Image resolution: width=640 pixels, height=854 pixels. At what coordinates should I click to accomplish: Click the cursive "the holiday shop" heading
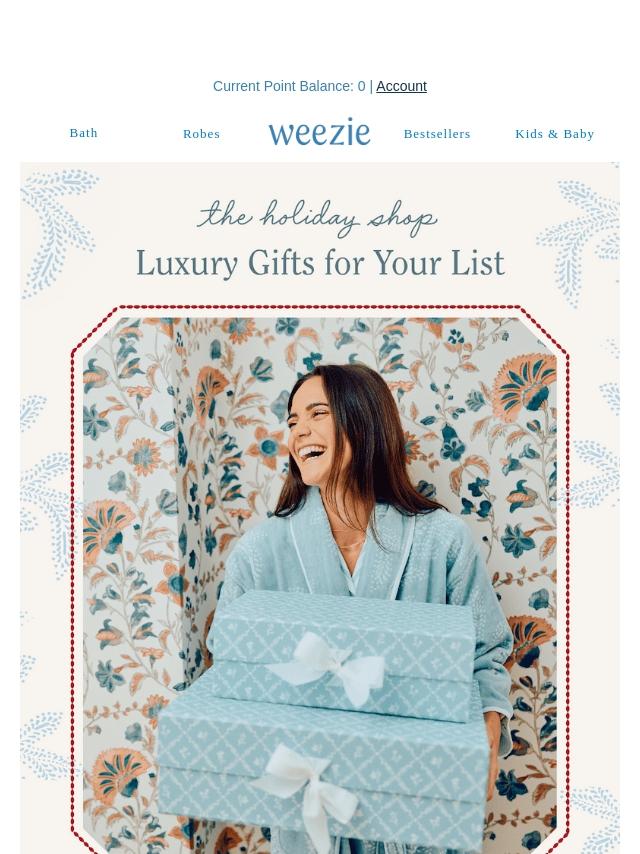click(x=318, y=218)
